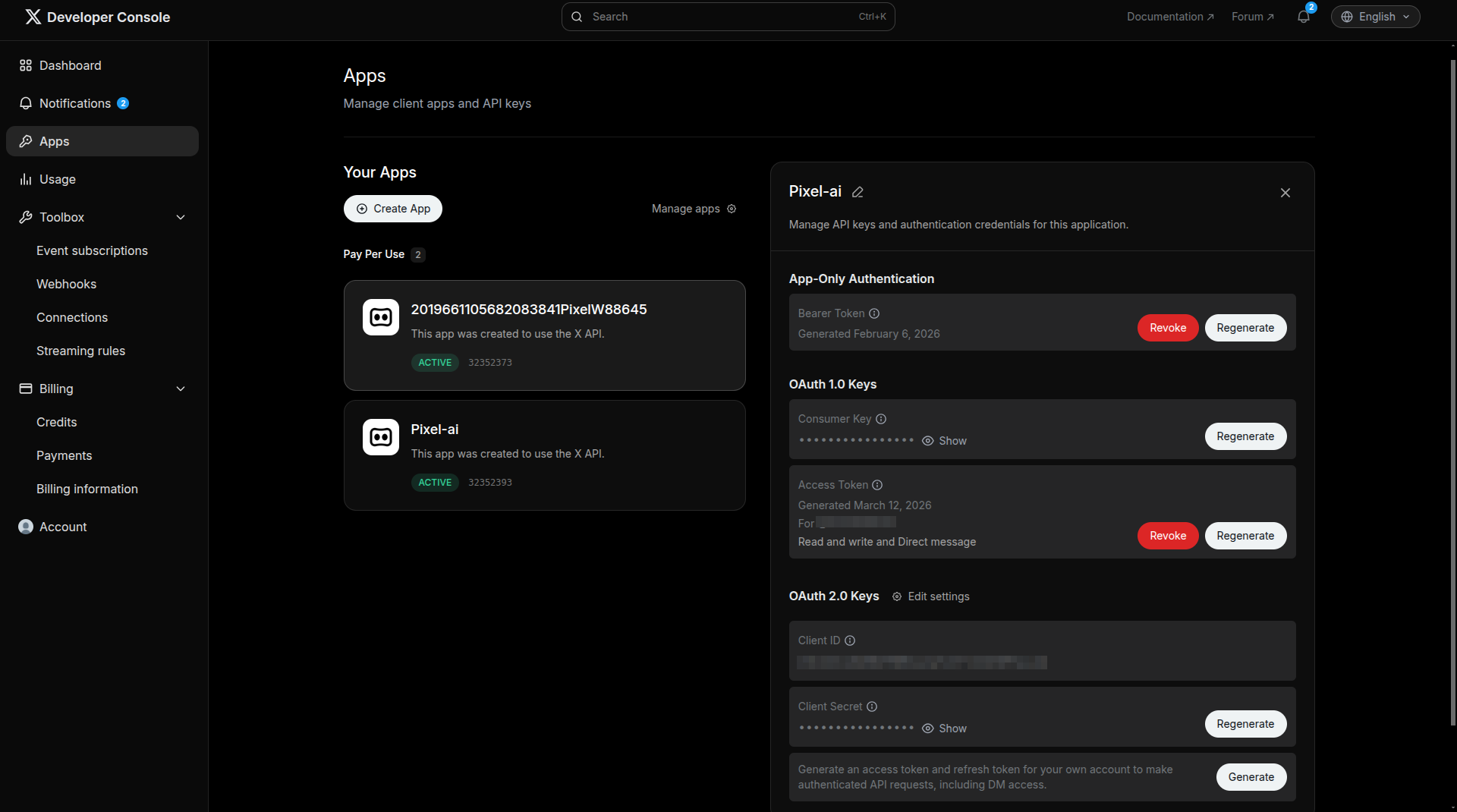This screenshot has height=812, width=1457.
Task: Click the page vertical scrollbar
Action: click(x=1452, y=391)
